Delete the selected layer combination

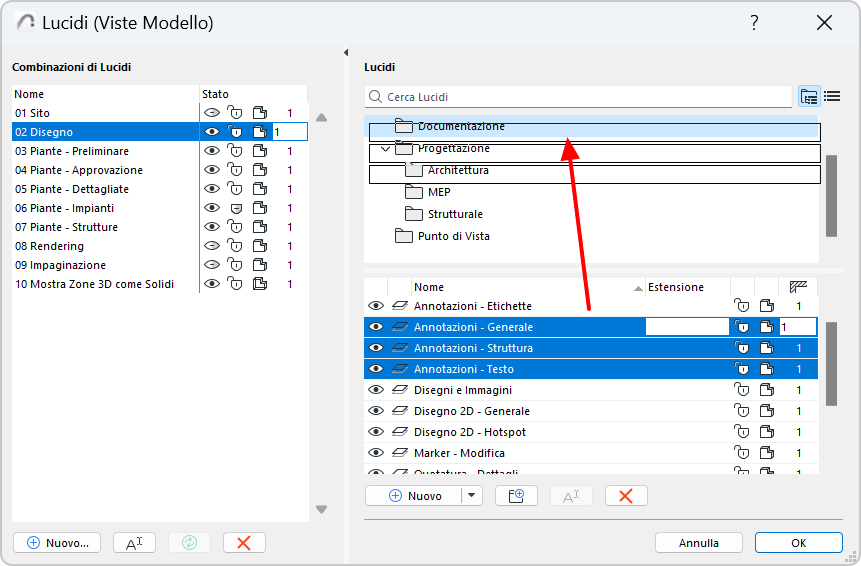[243, 542]
